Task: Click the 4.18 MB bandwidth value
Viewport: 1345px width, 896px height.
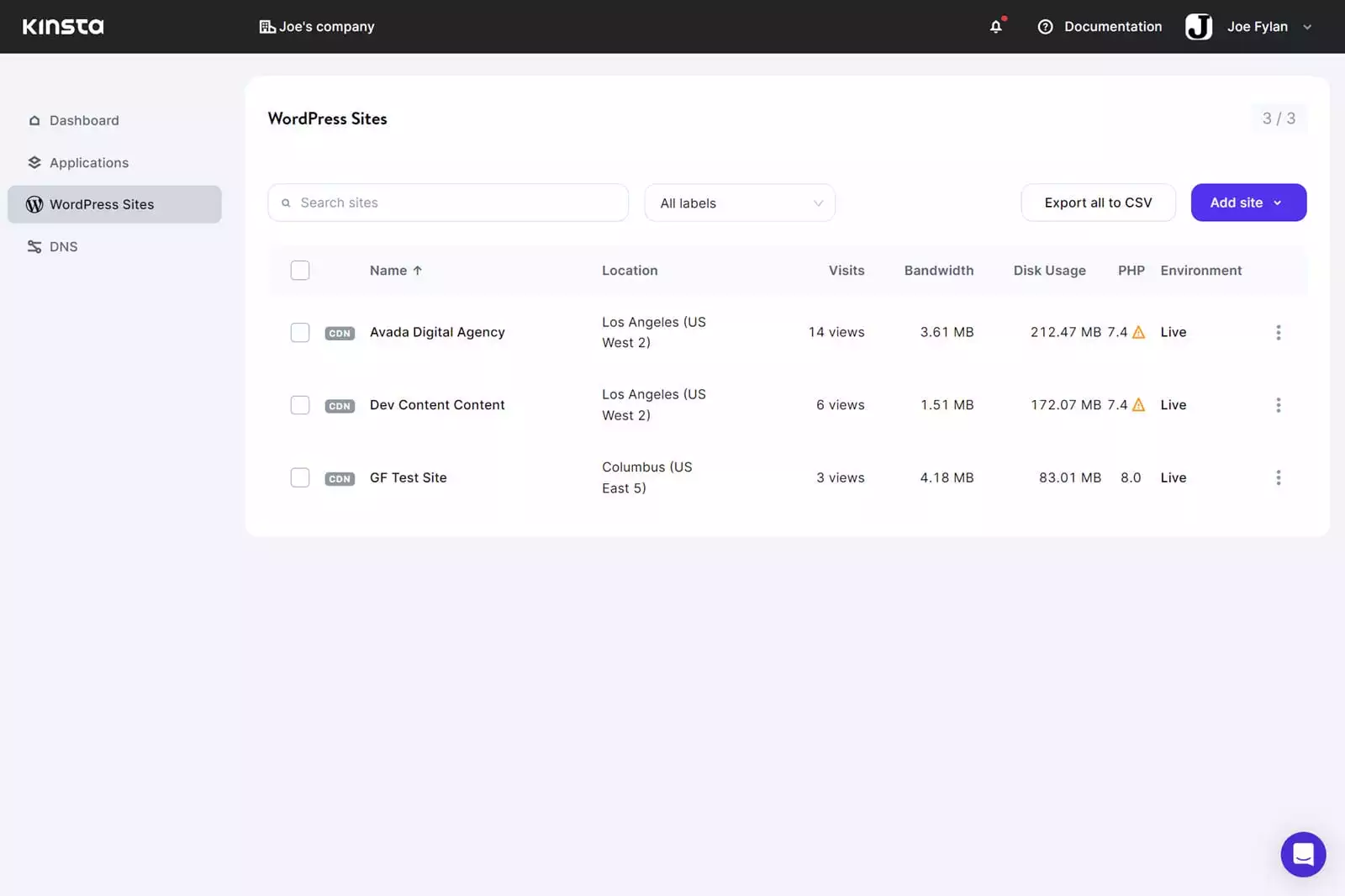Action: click(947, 477)
